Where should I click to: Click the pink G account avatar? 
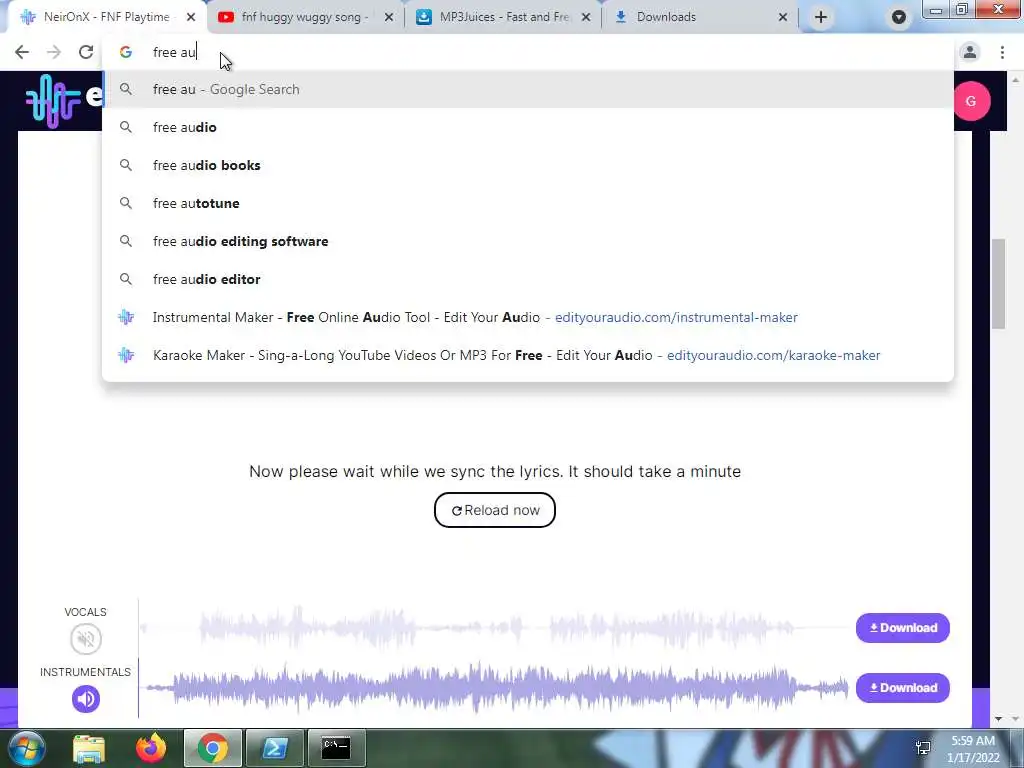pos(971,101)
